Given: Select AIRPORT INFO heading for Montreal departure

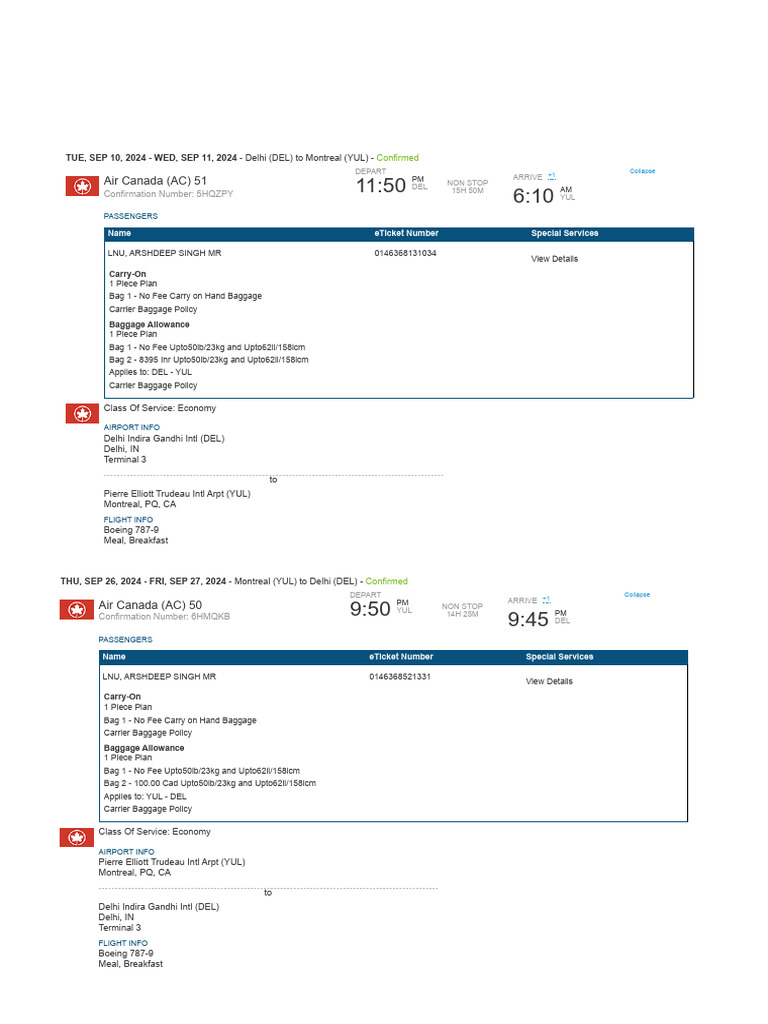Looking at the screenshot, I should pyautogui.click(x=126, y=852).
